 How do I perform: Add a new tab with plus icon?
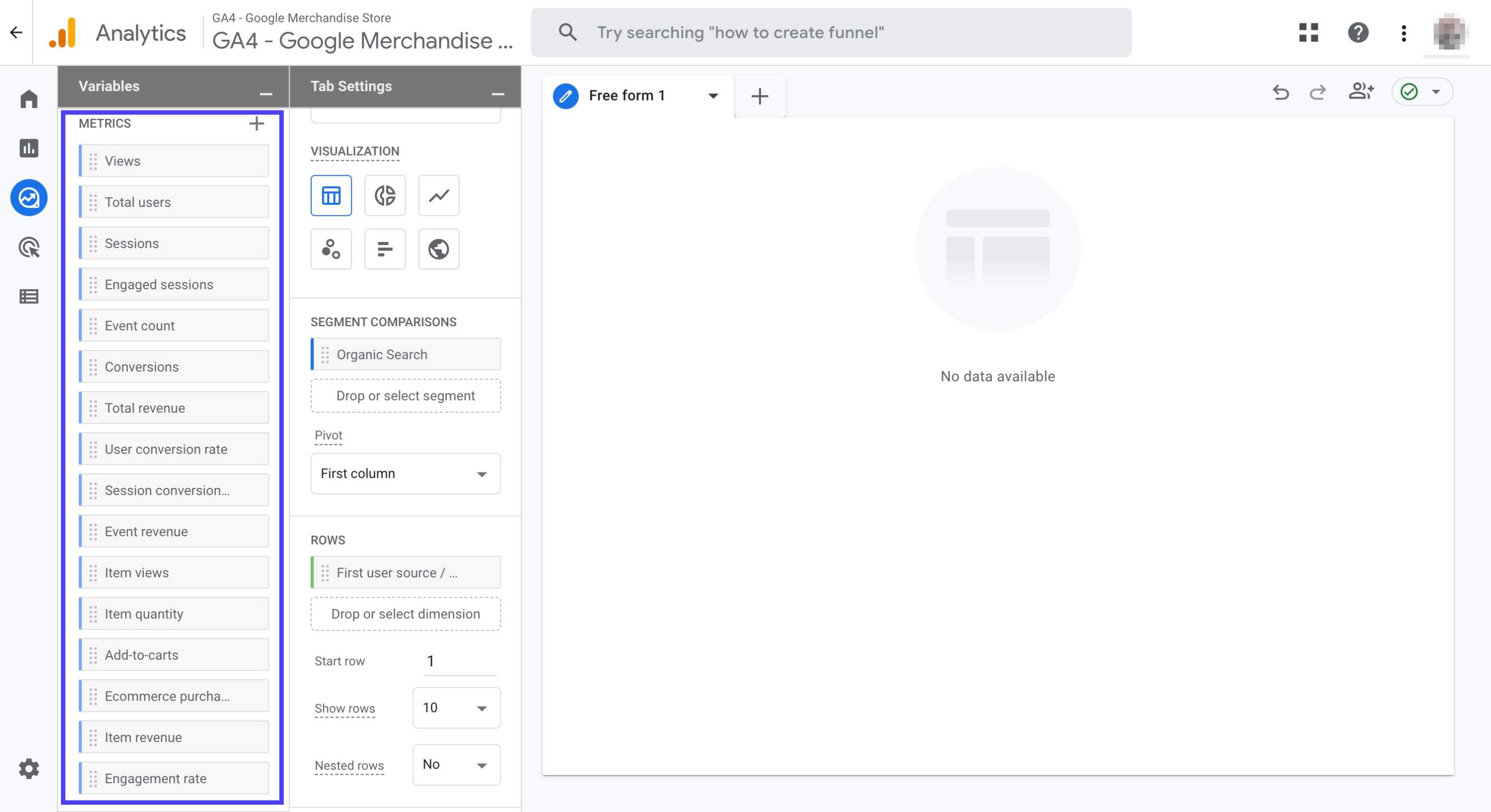760,96
